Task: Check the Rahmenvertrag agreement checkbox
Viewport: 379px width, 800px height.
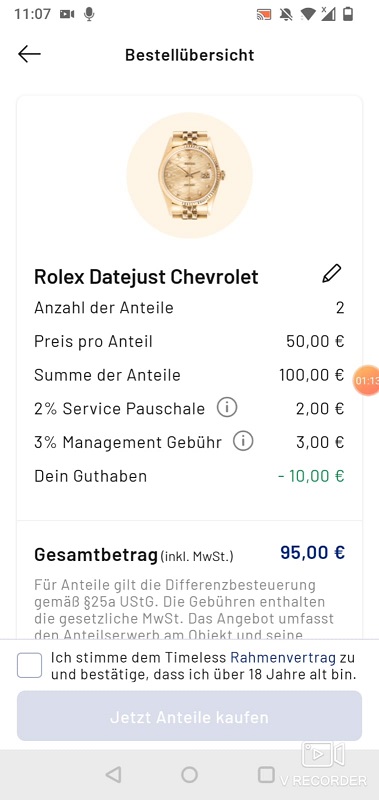Action: pyautogui.click(x=30, y=666)
